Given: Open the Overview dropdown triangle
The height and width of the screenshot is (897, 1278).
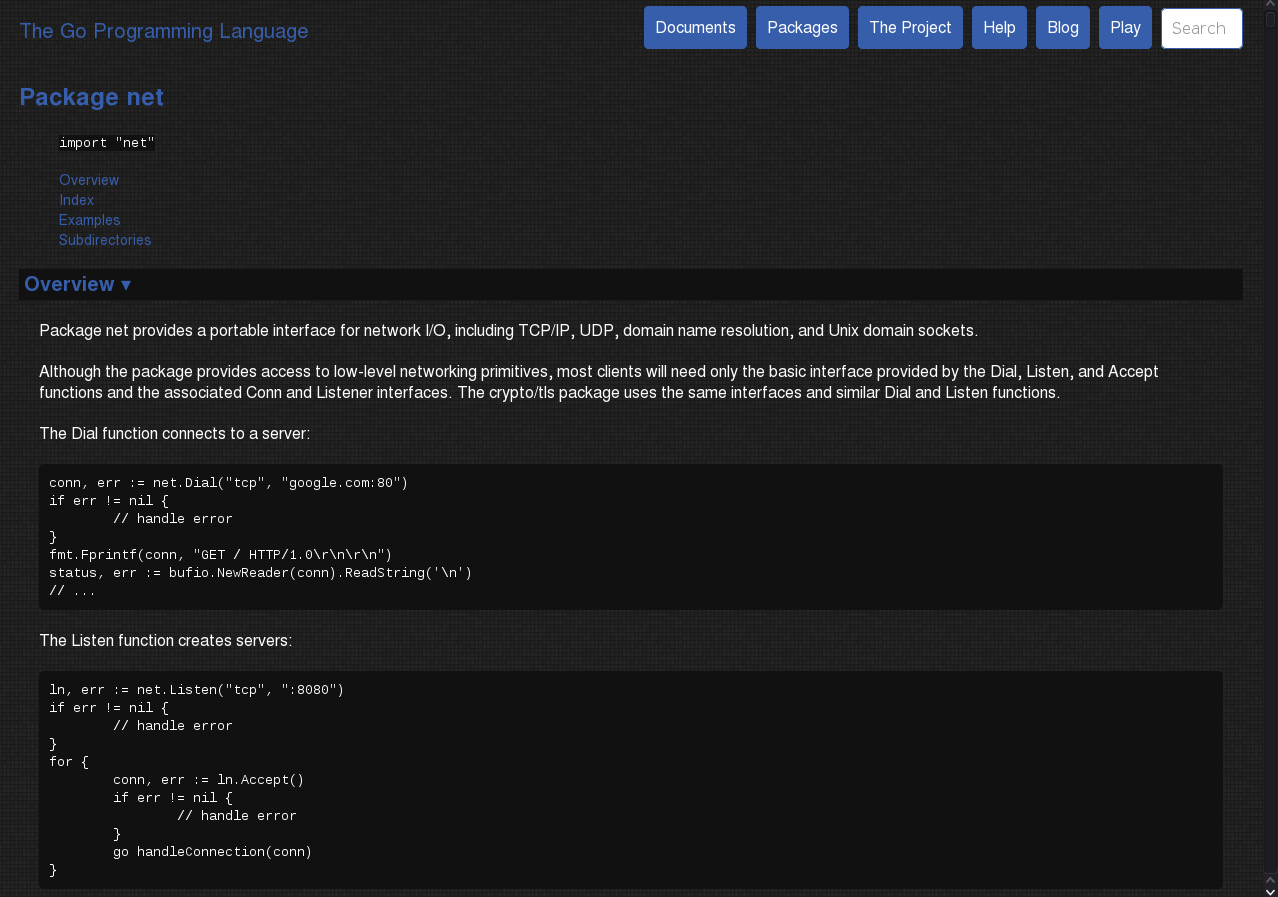Looking at the screenshot, I should (x=126, y=285).
